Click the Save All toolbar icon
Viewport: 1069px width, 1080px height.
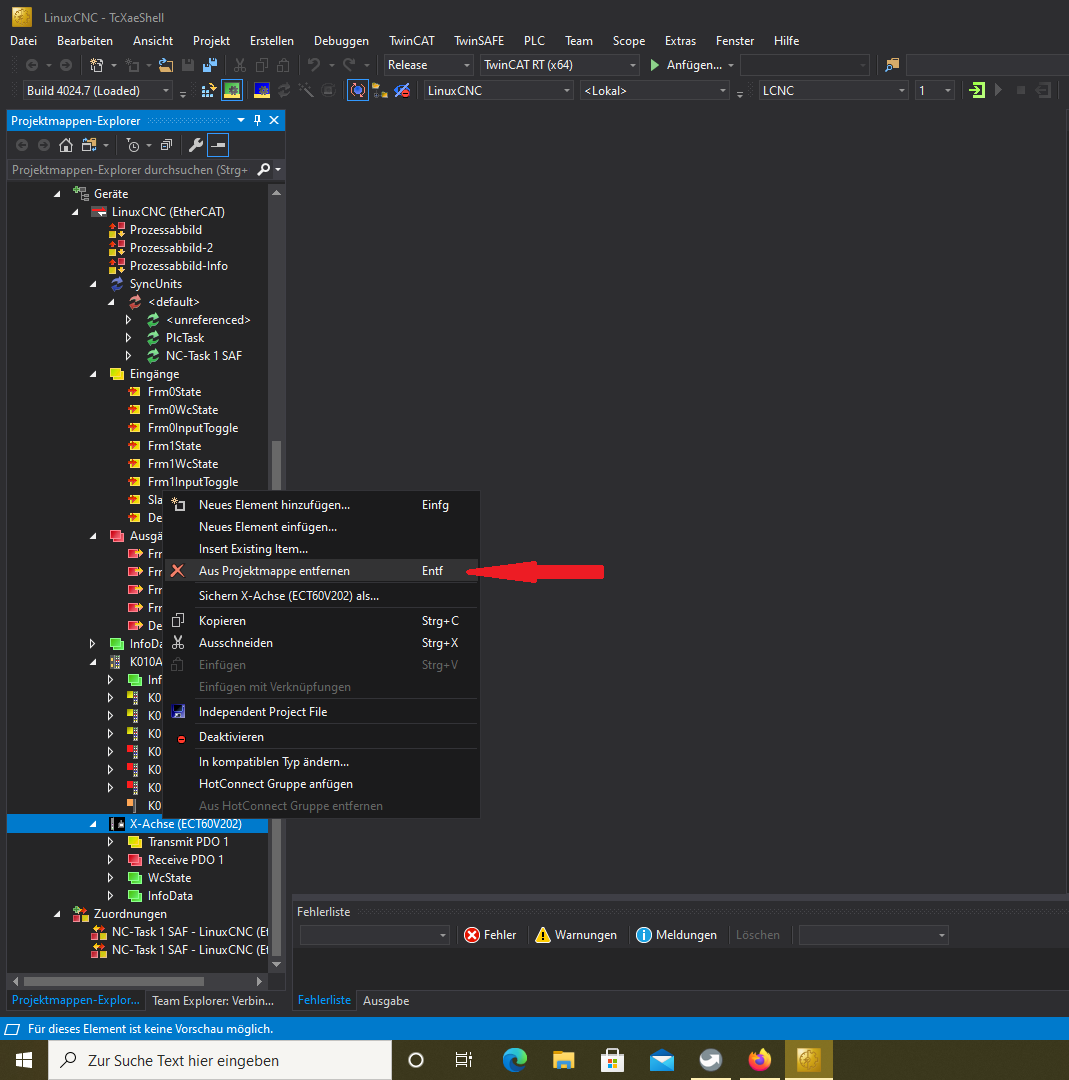point(210,65)
